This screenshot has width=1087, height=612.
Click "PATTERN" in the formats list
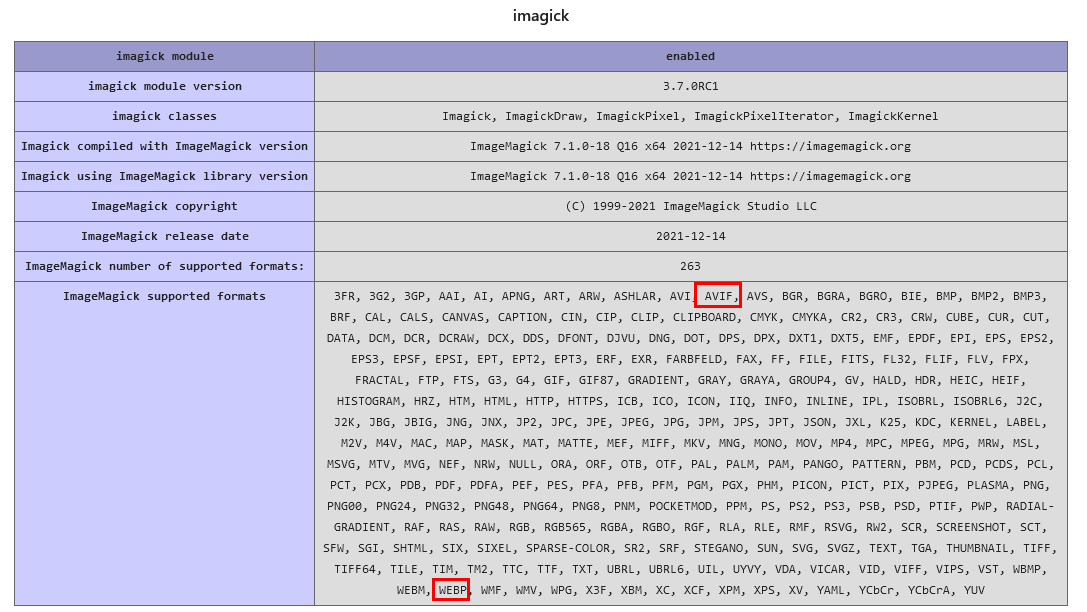[876, 464]
